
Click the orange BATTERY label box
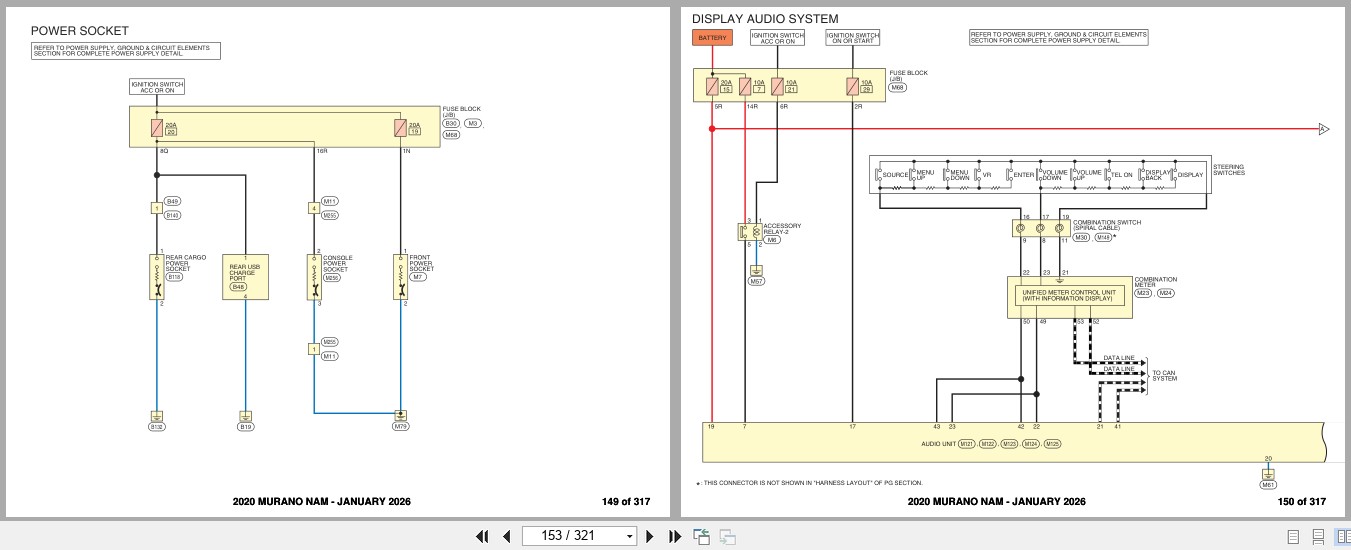[713, 38]
